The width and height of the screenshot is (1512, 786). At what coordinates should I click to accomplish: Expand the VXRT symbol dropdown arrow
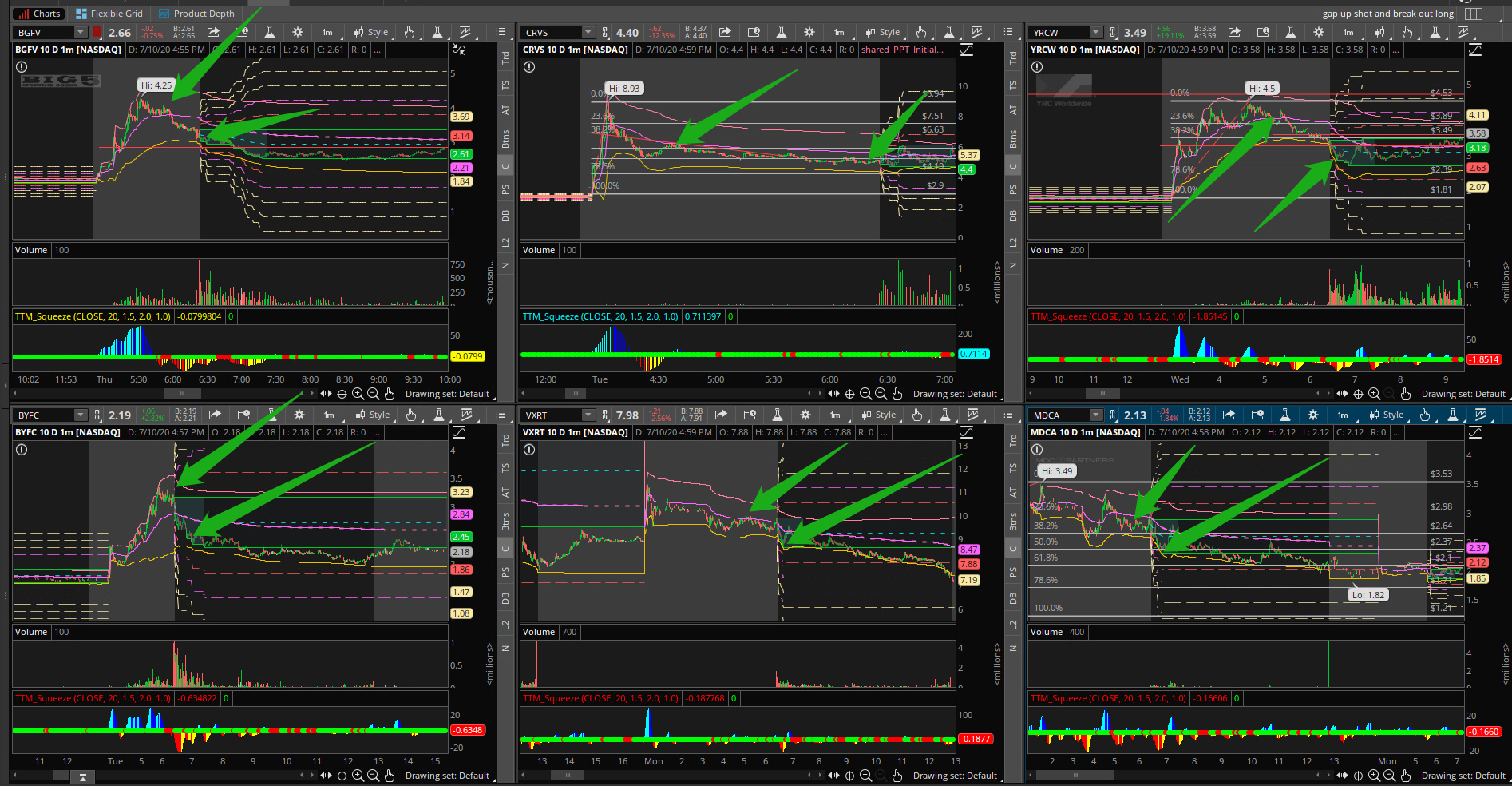[588, 415]
